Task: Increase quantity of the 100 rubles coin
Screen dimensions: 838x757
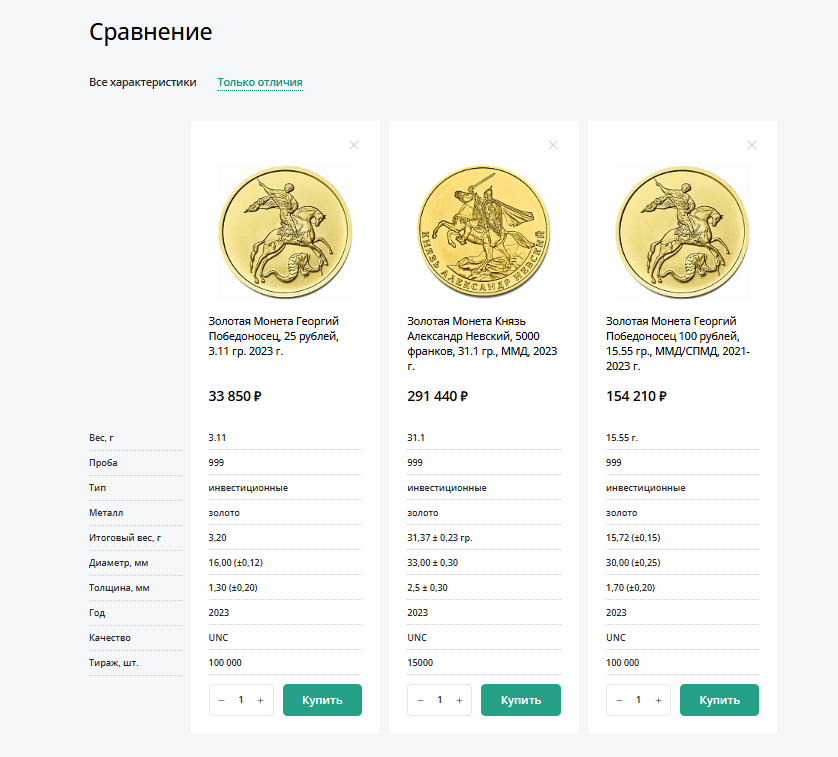Action: 658,700
